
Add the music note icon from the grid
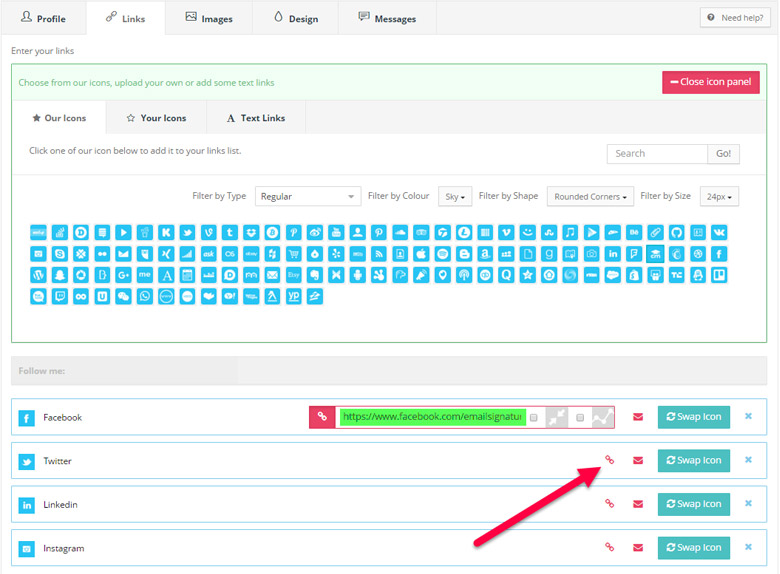(570, 232)
